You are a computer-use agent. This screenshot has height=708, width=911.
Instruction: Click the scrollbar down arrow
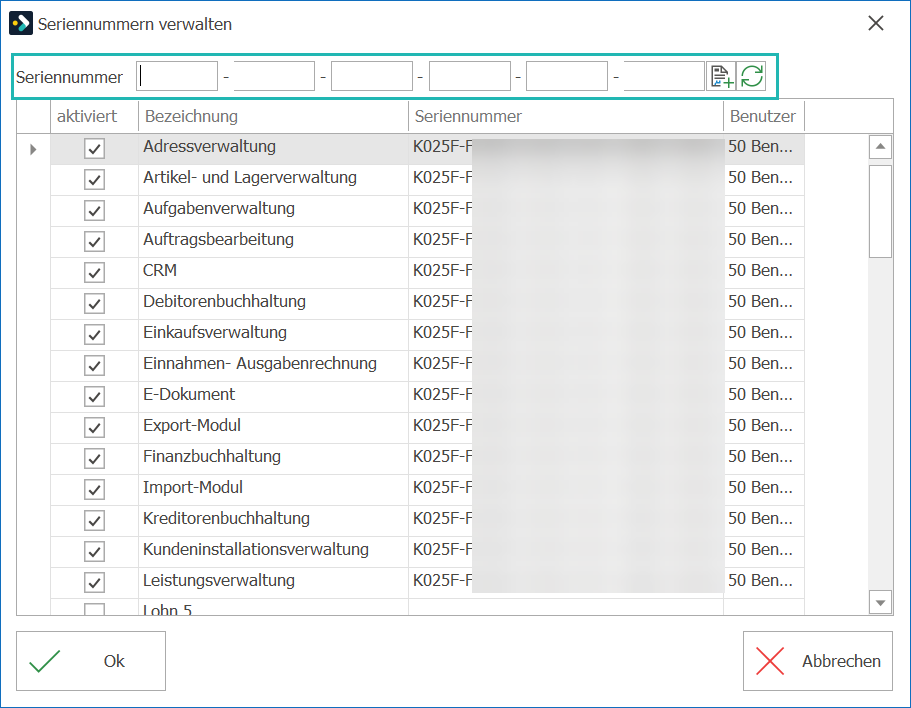(x=880, y=602)
